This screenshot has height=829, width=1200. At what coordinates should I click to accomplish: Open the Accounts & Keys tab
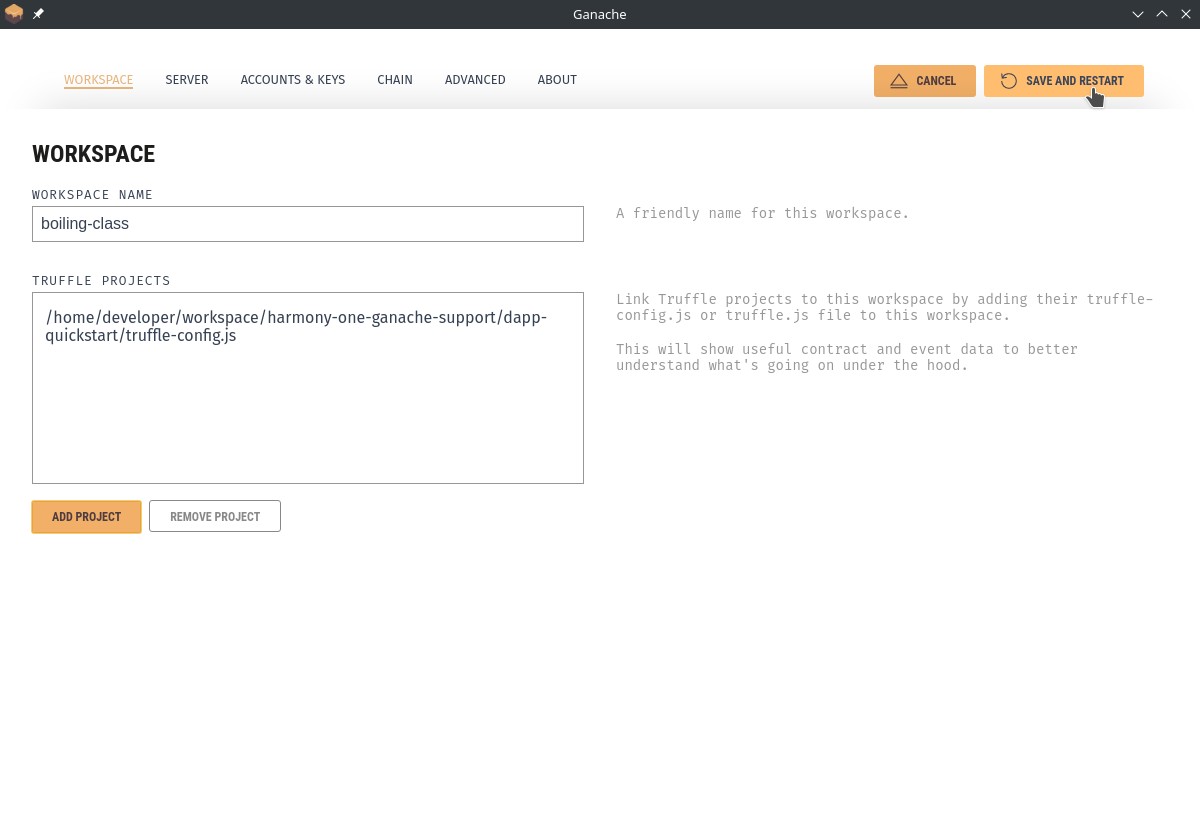(x=293, y=80)
